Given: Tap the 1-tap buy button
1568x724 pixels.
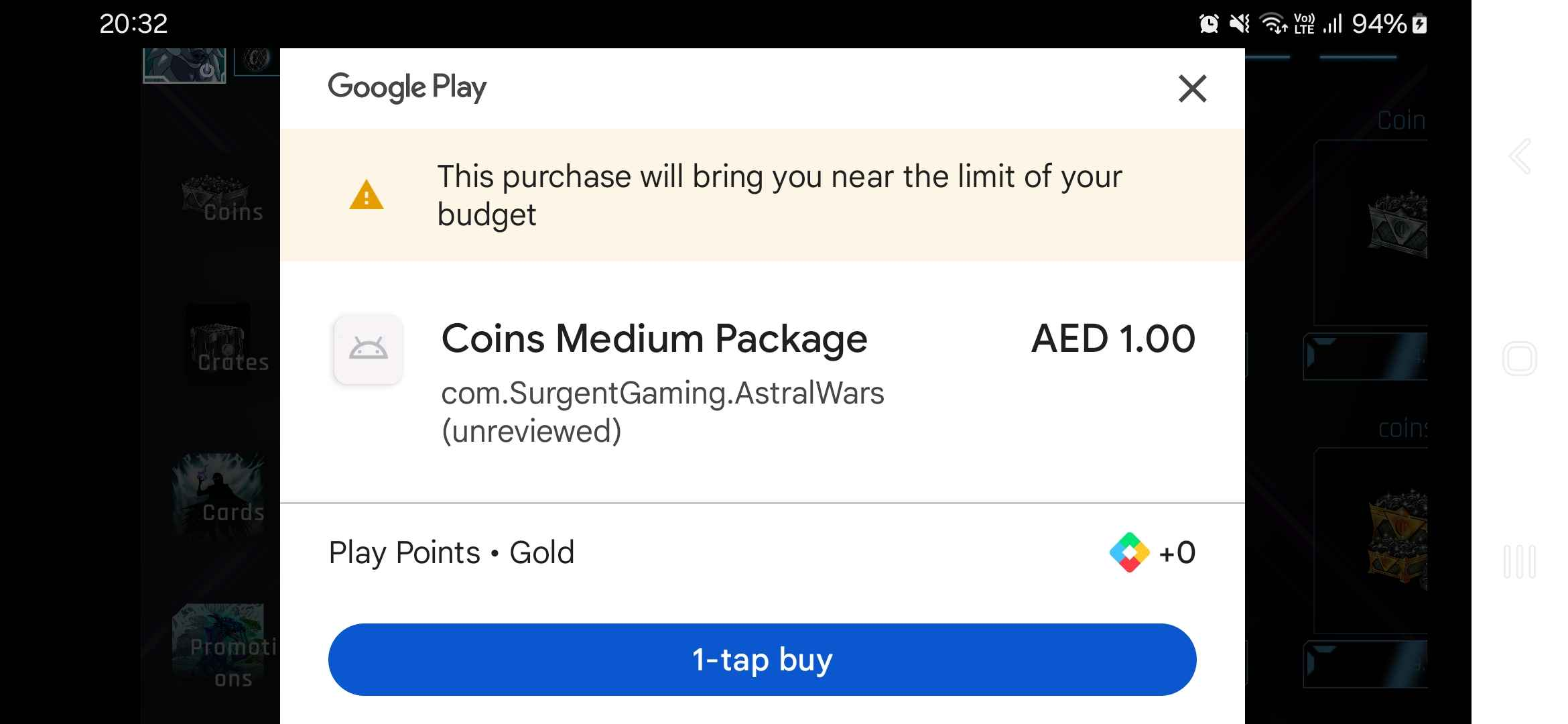Looking at the screenshot, I should tap(762, 660).
